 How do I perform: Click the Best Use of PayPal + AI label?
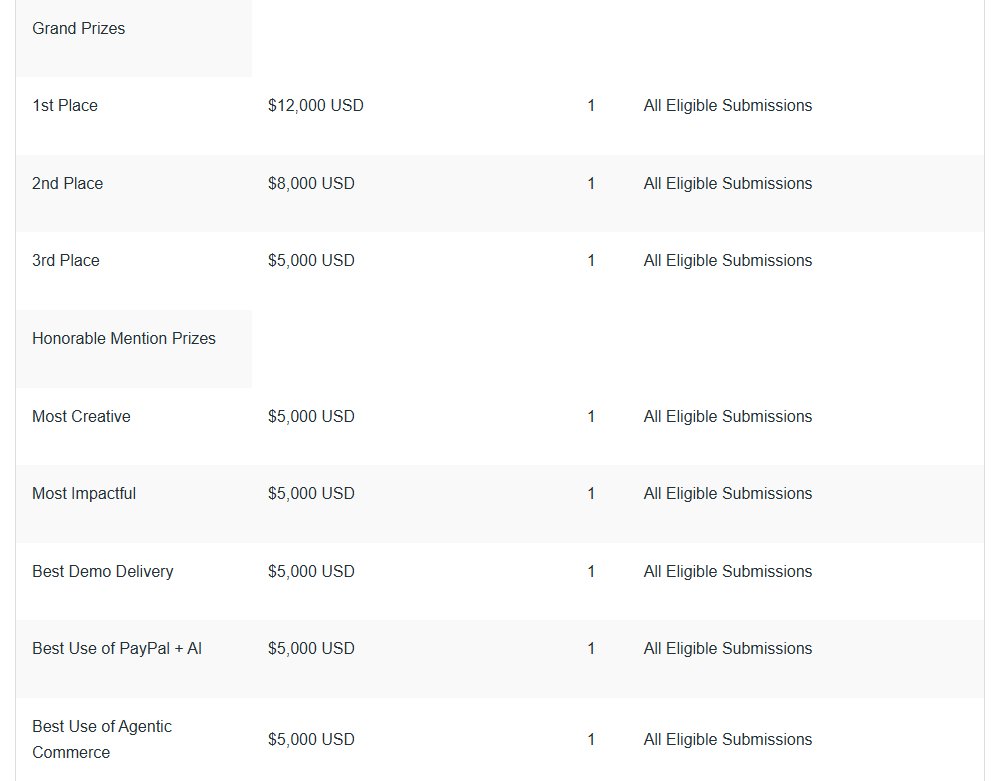click(117, 648)
